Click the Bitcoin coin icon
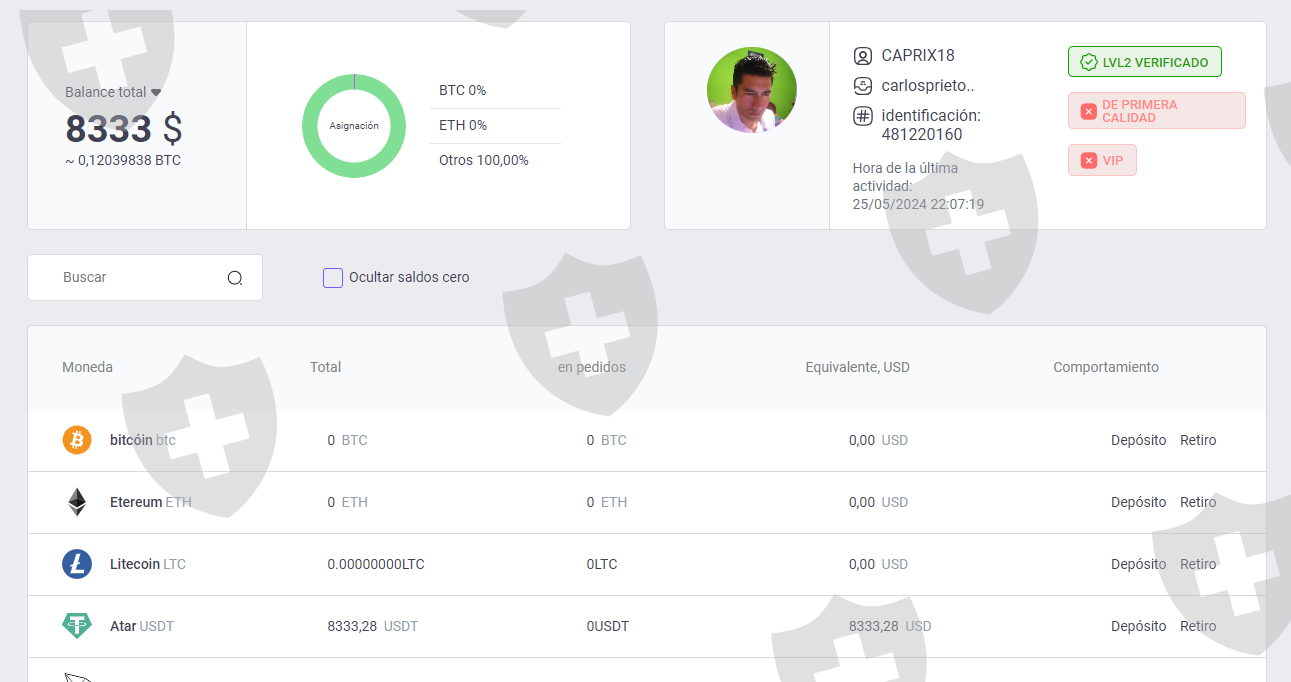 [x=77, y=440]
